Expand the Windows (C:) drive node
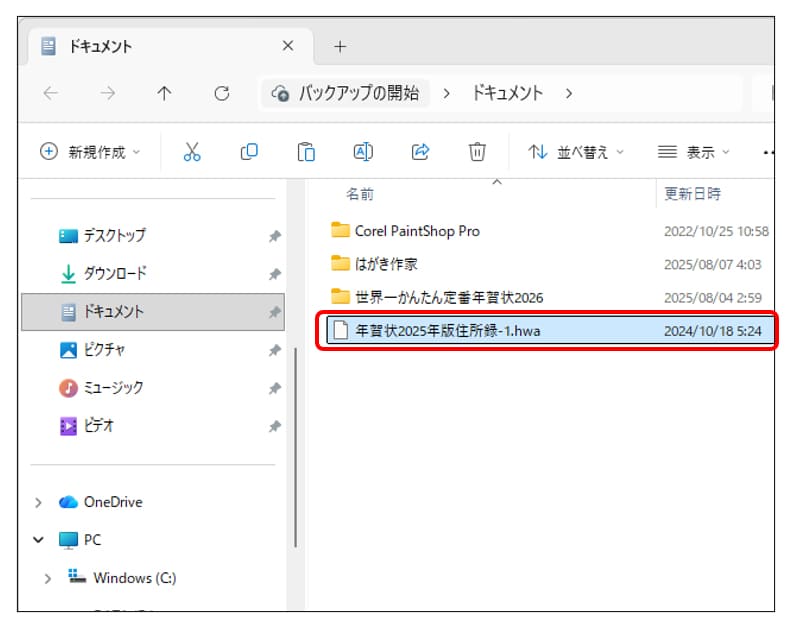 click(47, 578)
